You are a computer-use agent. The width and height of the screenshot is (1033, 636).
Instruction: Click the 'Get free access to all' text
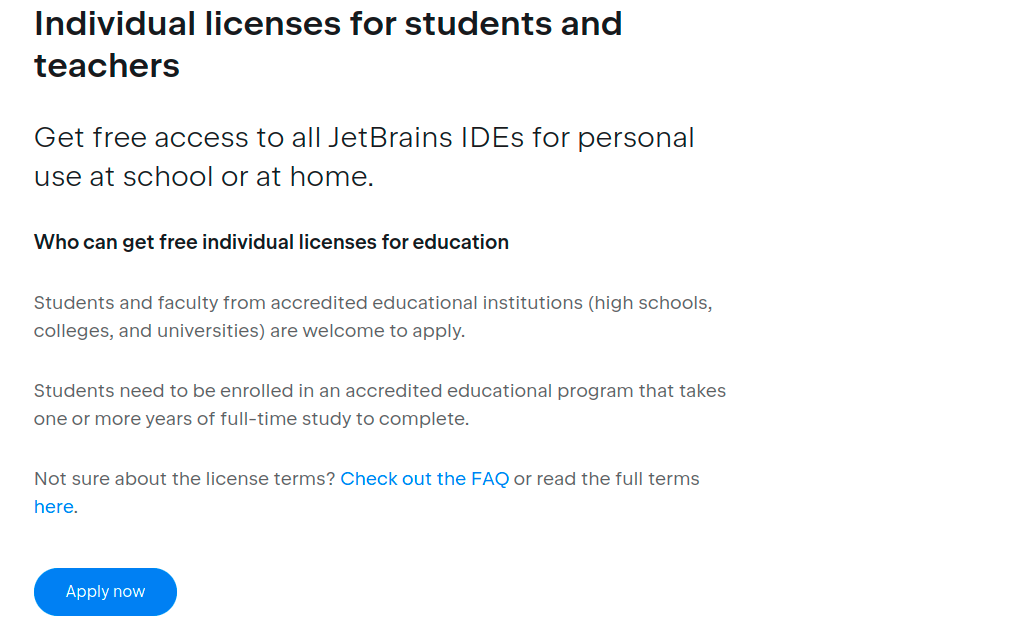178,138
